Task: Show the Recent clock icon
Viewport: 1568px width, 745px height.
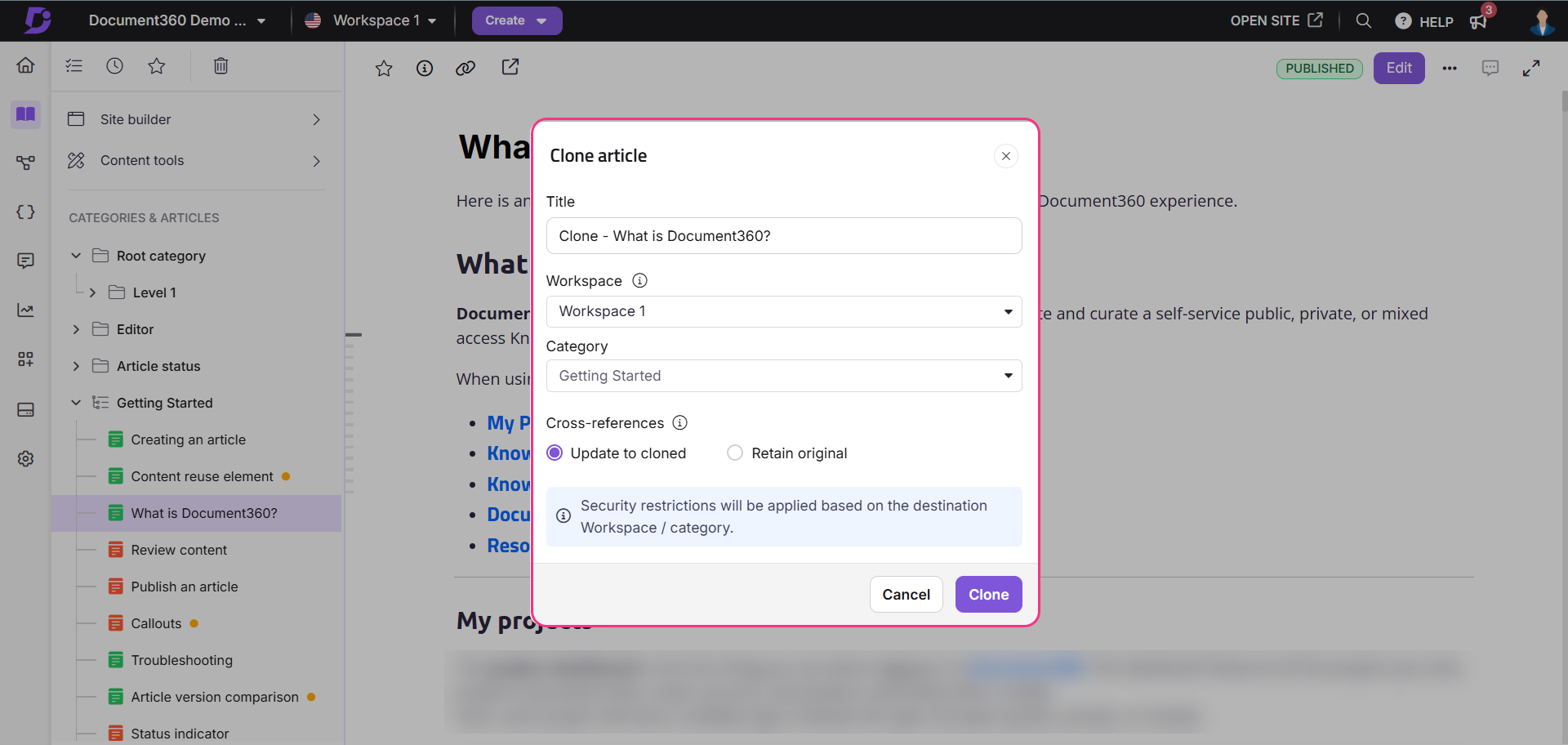Action: (x=115, y=66)
